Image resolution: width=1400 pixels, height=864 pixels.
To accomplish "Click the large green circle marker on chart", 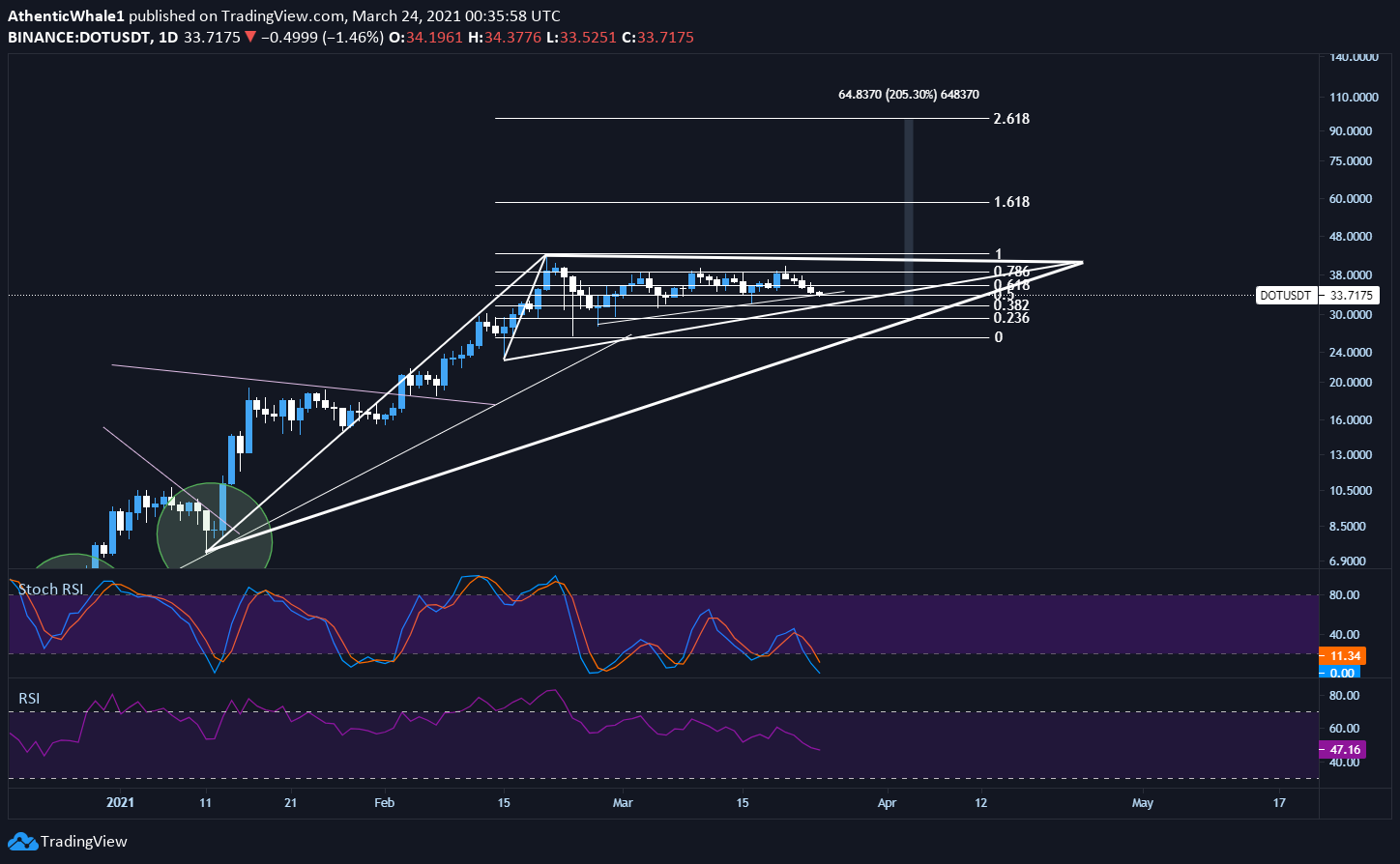I will pos(215,527).
